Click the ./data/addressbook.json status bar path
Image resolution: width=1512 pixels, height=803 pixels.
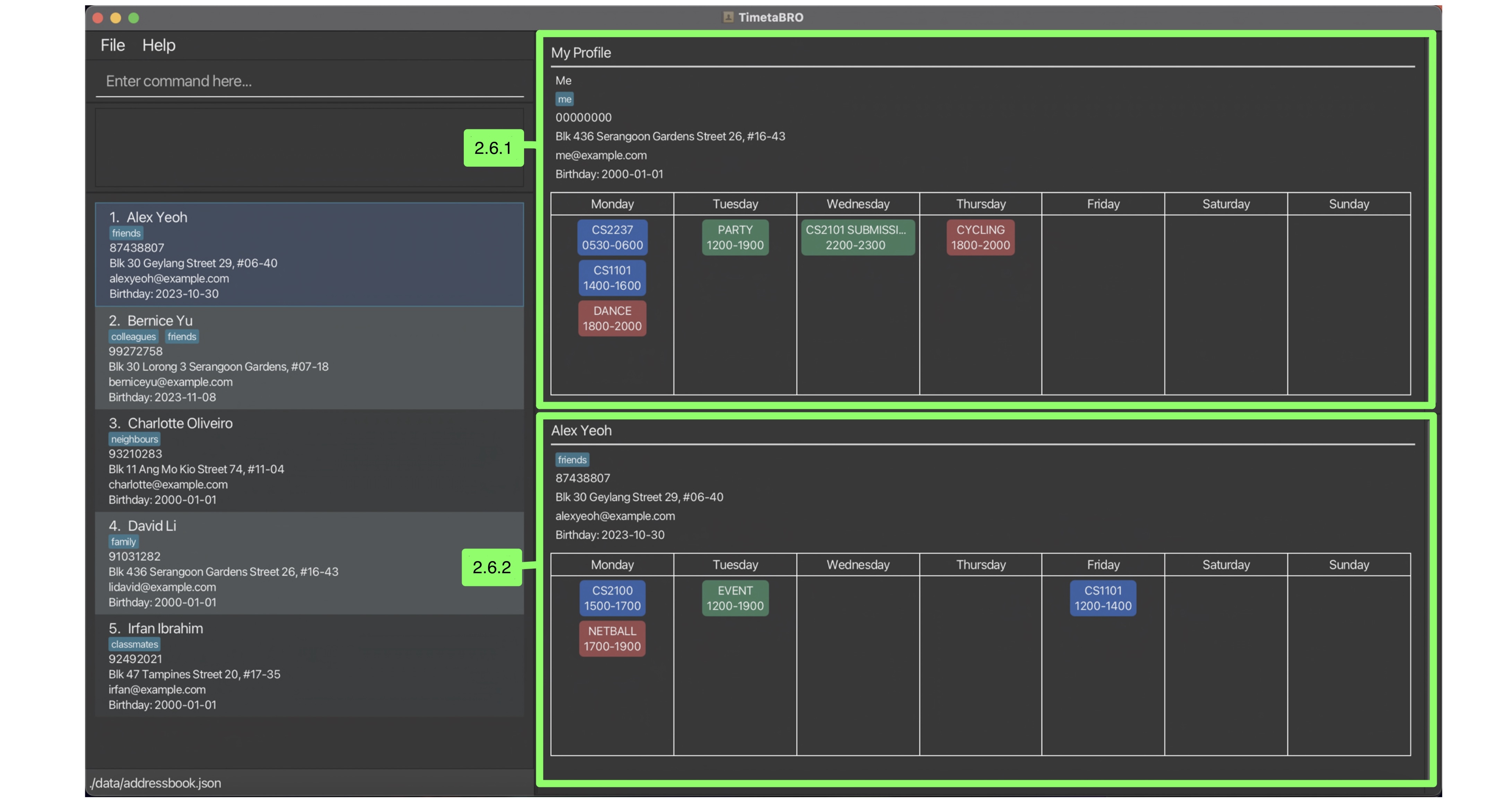pos(155,783)
